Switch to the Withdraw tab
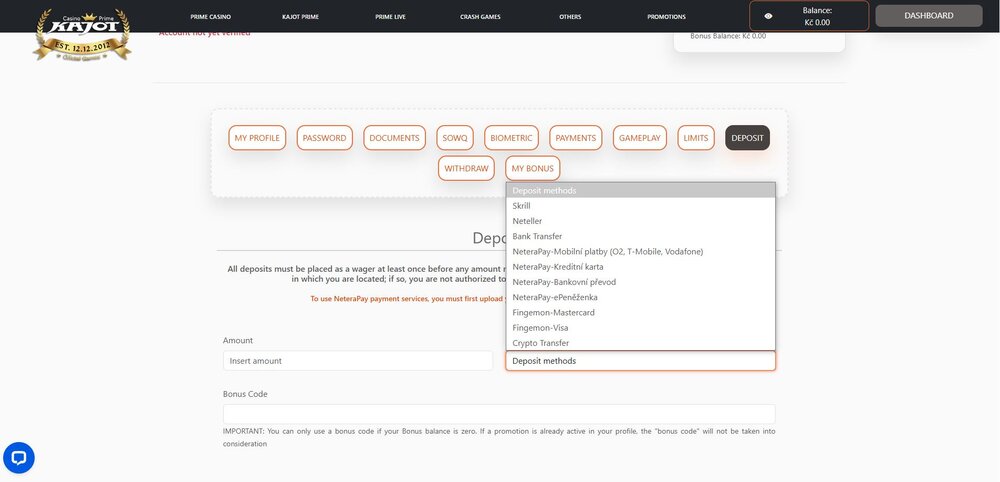1000x482 pixels. (x=466, y=169)
